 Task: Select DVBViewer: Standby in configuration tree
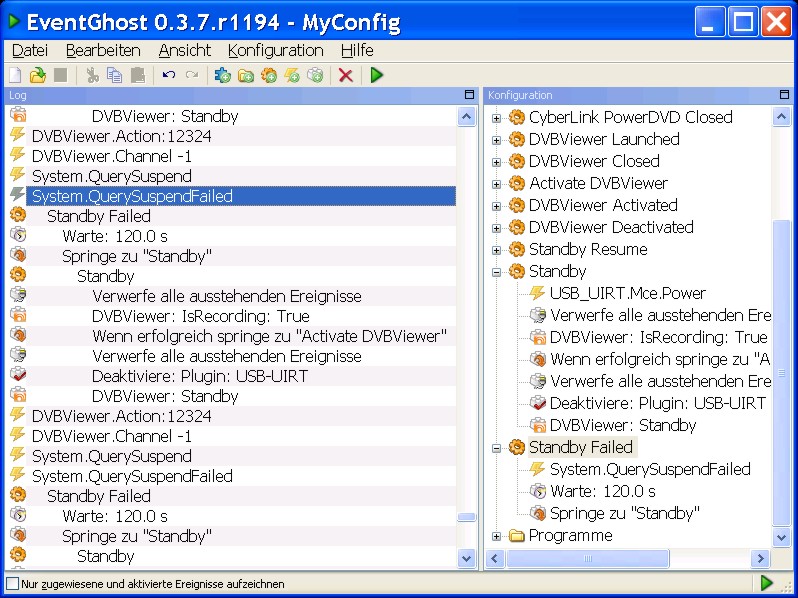click(x=623, y=425)
